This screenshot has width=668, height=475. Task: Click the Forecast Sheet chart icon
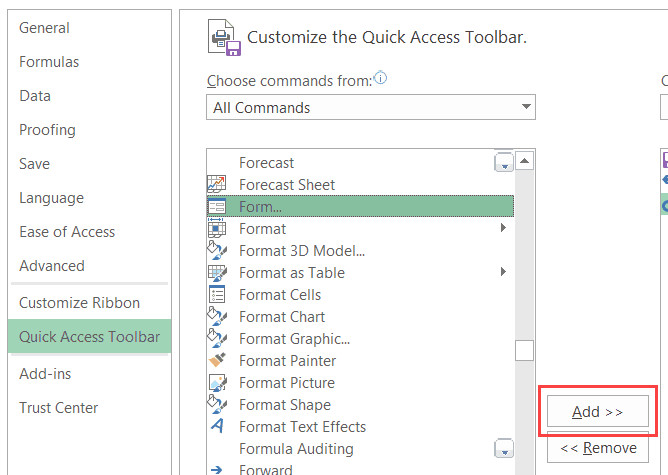point(217,185)
